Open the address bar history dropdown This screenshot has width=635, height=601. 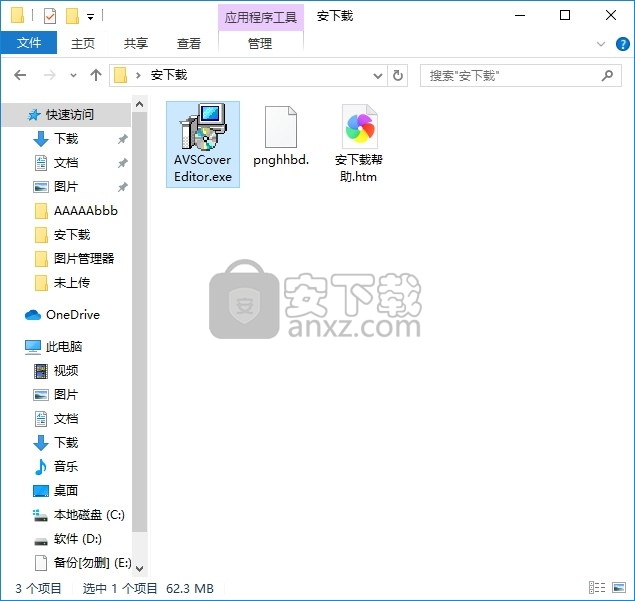(378, 76)
